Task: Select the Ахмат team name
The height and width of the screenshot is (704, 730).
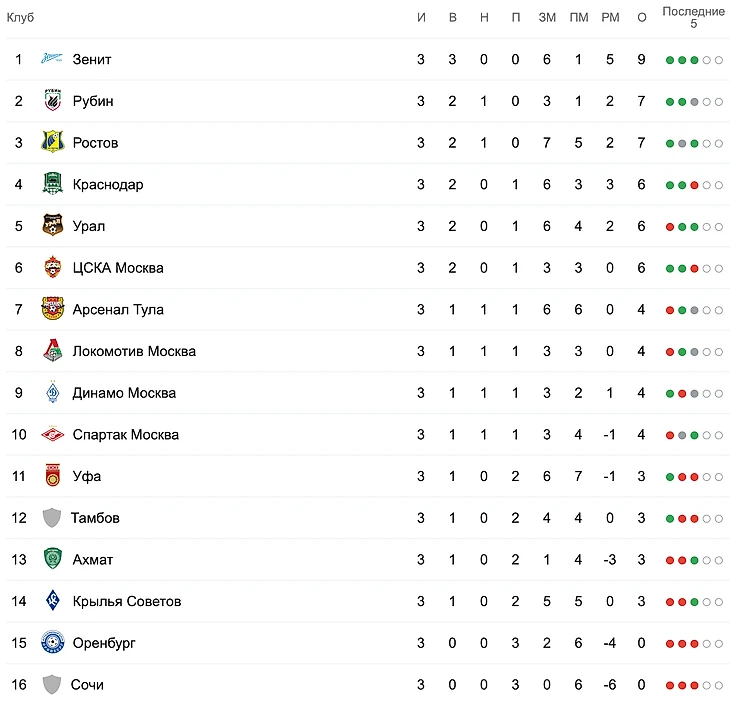Action: [93, 559]
